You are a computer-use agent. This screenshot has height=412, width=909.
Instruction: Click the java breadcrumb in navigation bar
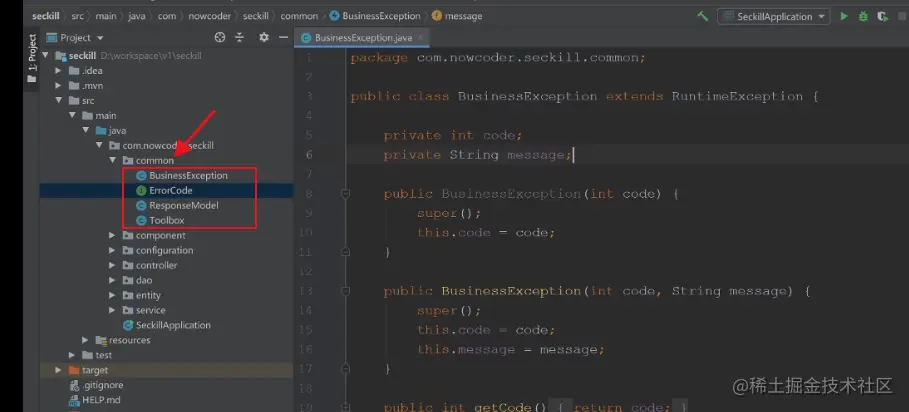[137, 16]
